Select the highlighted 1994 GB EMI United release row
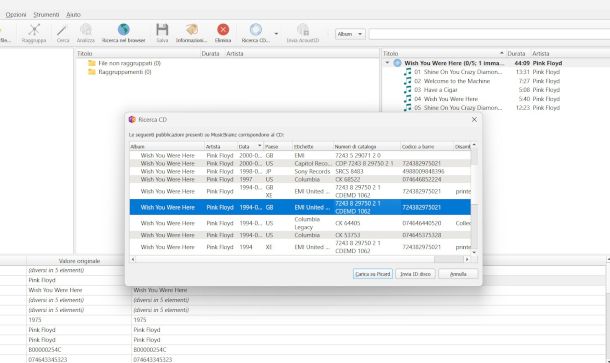This screenshot has width=610, height=363. point(300,207)
